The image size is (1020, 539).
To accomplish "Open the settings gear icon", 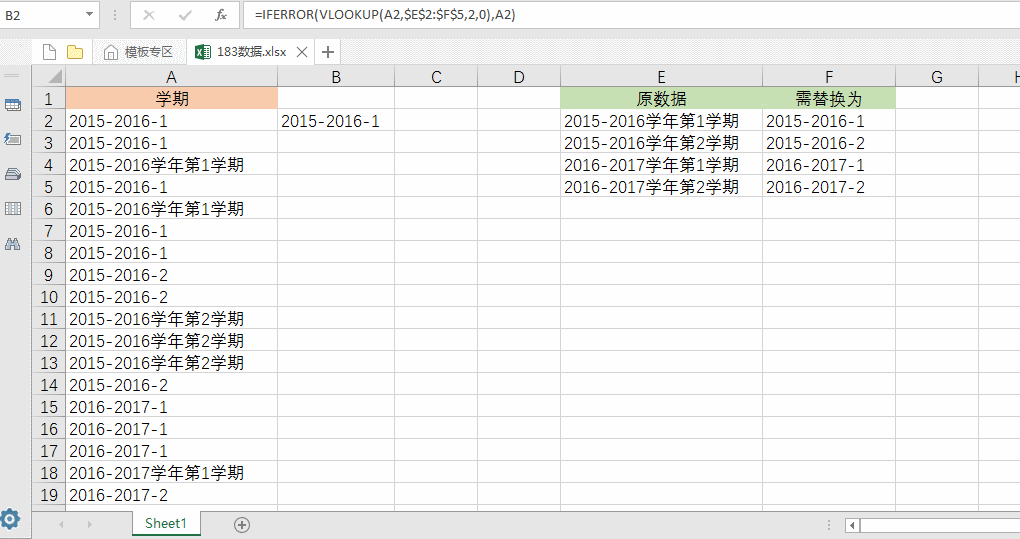I will point(10,519).
